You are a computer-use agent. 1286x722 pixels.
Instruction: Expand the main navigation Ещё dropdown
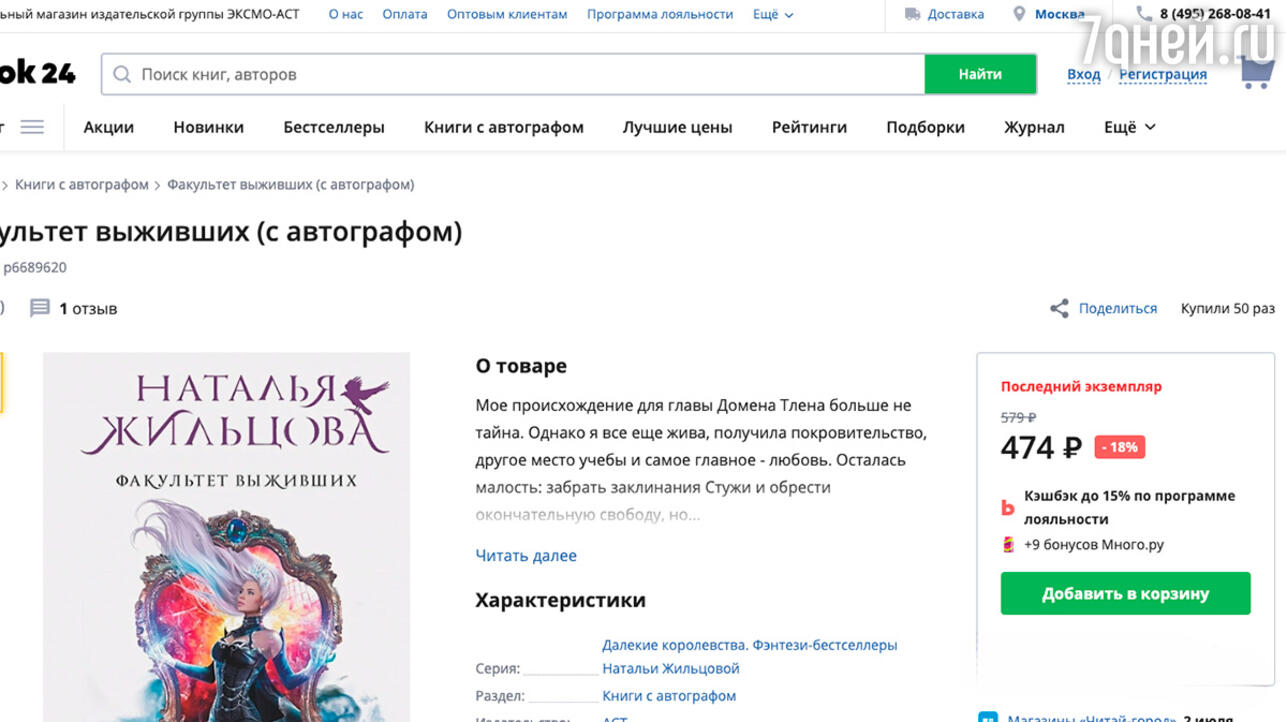pos(1129,127)
